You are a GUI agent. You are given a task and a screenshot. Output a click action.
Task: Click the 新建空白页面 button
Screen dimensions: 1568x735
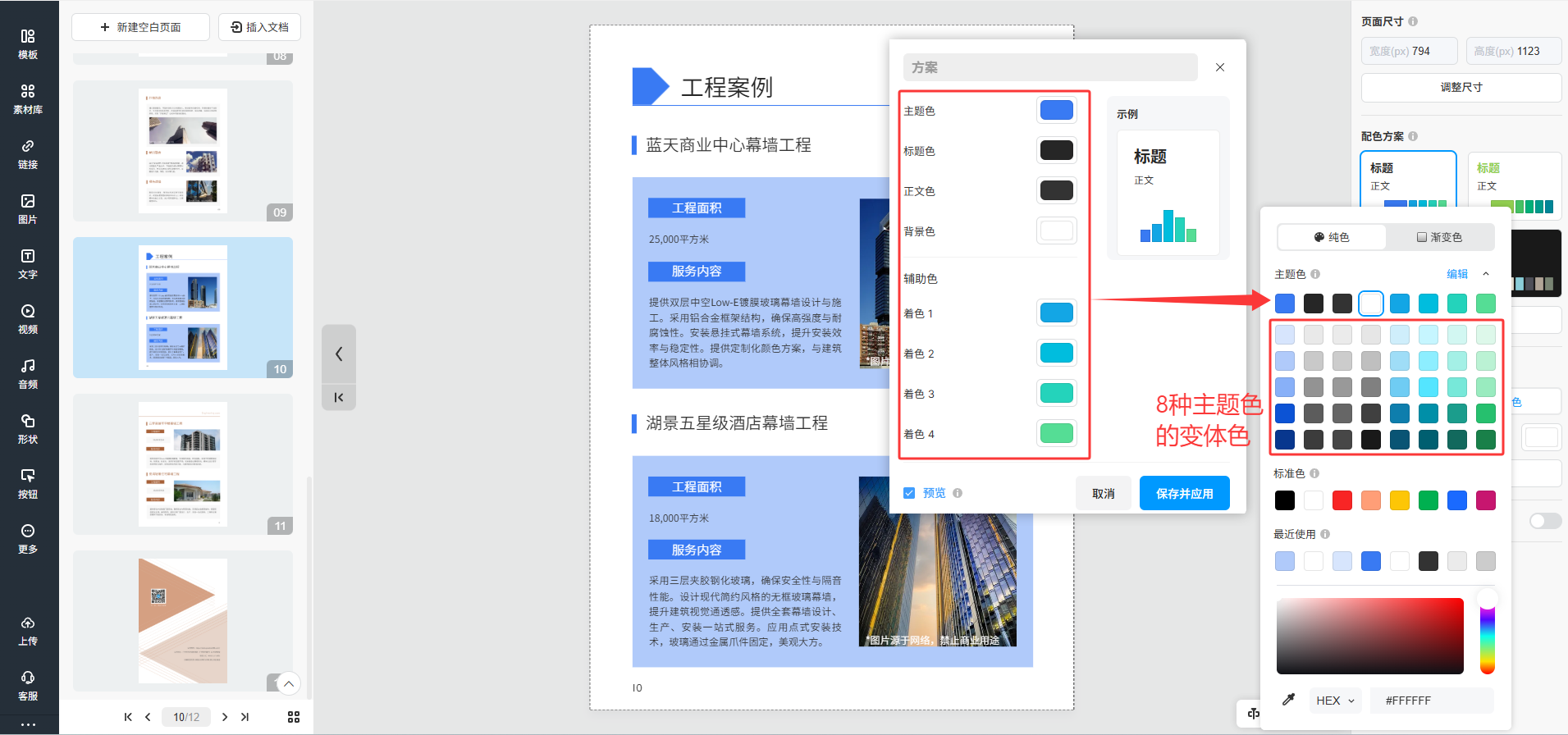140,27
